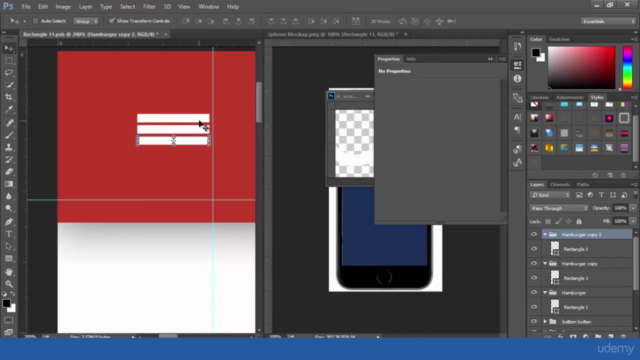Close the Rectangle 11.psb document tab

coord(165,34)
